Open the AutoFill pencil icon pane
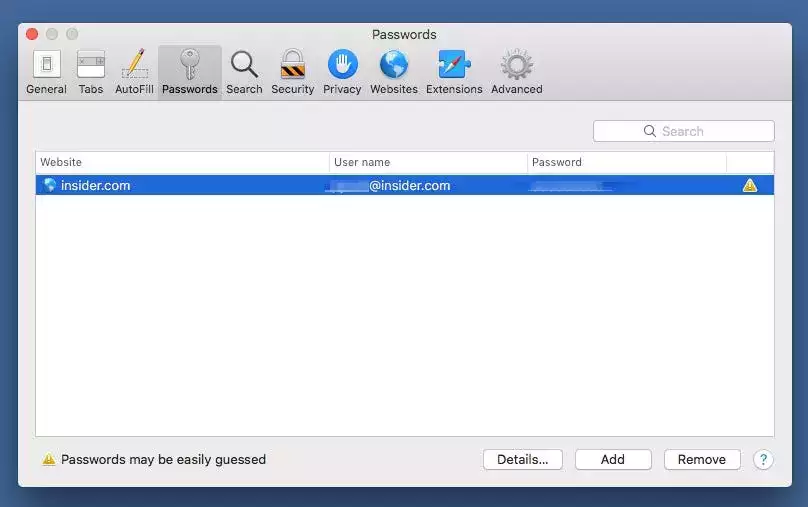 tap(133, 72)
